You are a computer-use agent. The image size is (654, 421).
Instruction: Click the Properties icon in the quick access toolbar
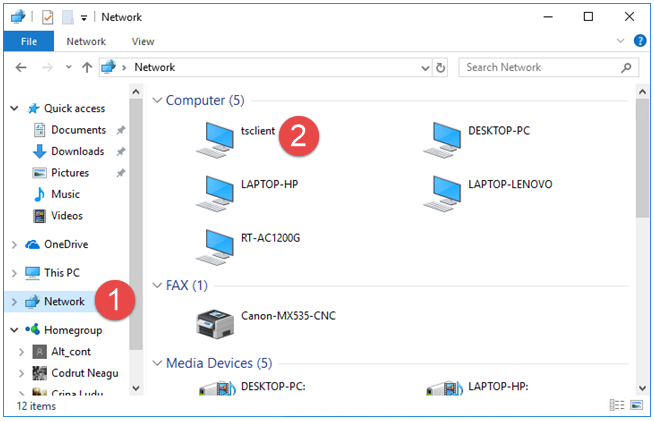(x=48, y=17)
